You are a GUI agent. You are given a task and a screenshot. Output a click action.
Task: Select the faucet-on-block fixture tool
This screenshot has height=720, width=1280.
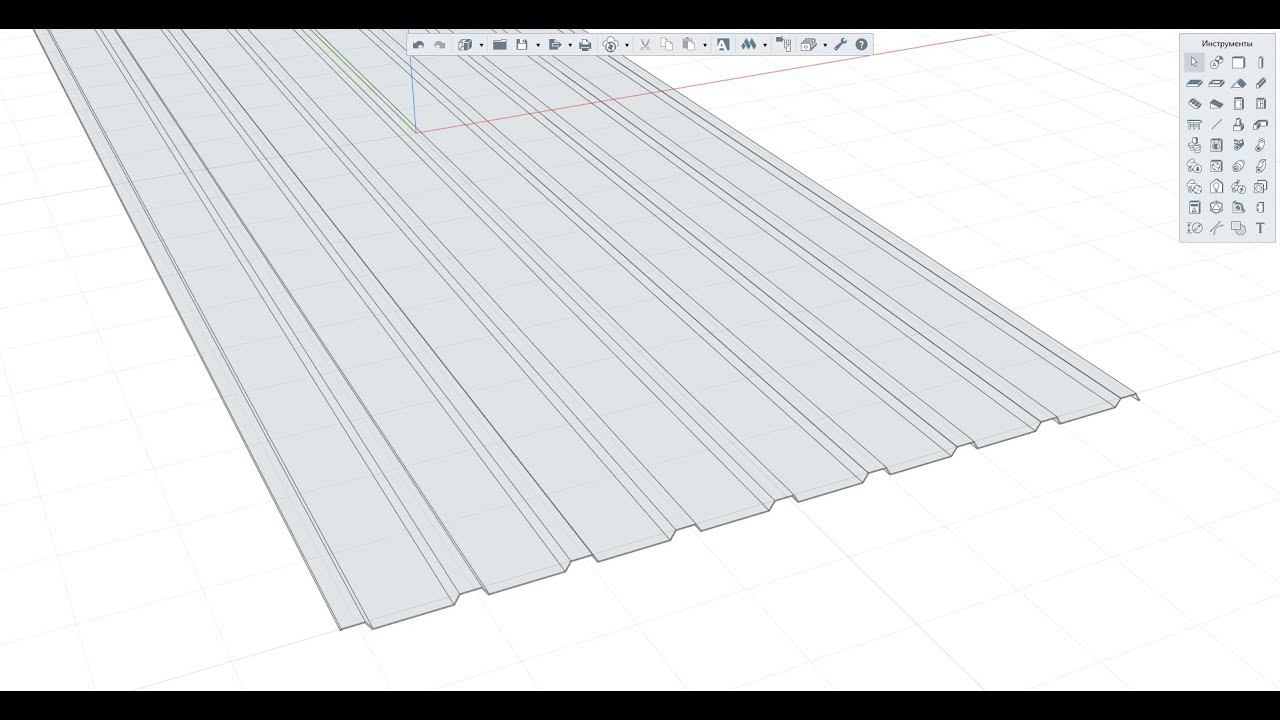point(1238,125)
